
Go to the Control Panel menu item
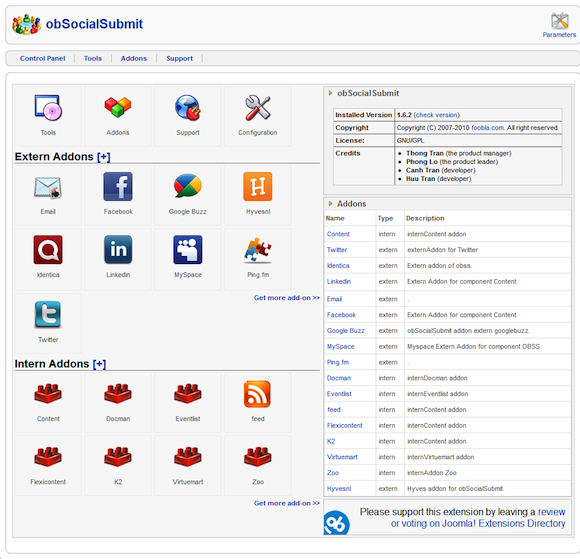43,58
